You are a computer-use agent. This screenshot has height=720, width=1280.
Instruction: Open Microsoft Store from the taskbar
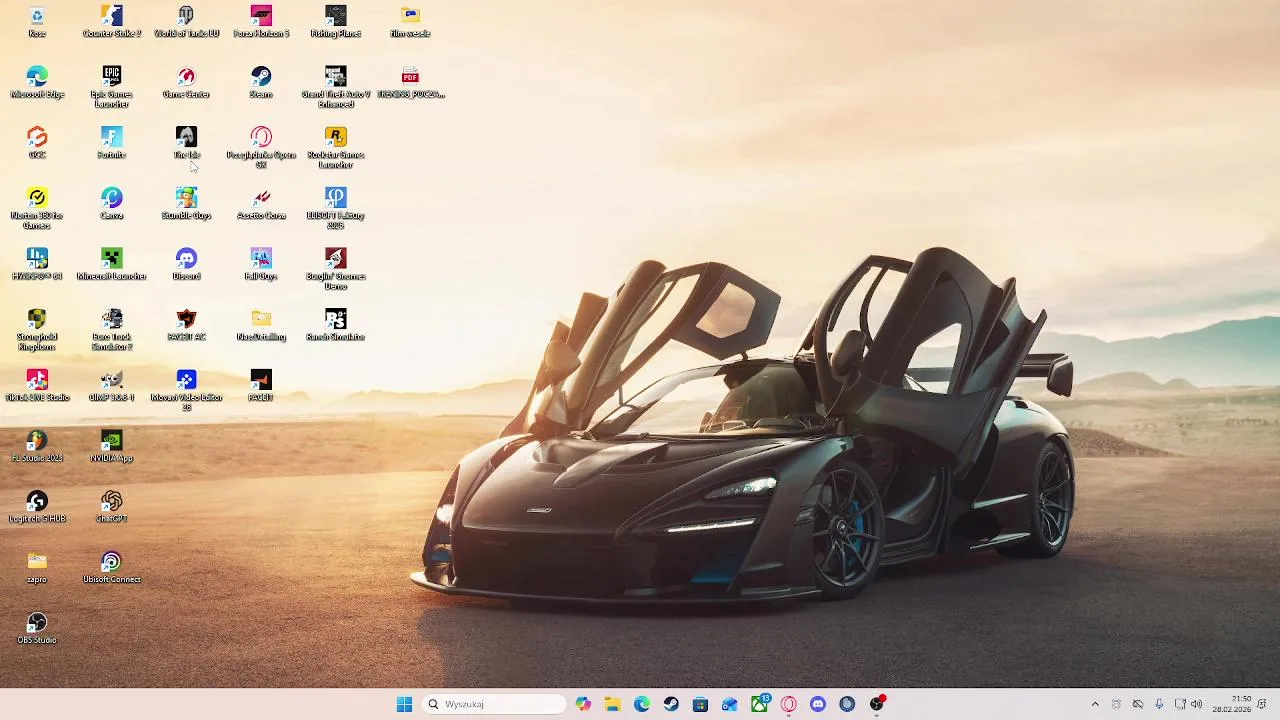pos(700,704)
